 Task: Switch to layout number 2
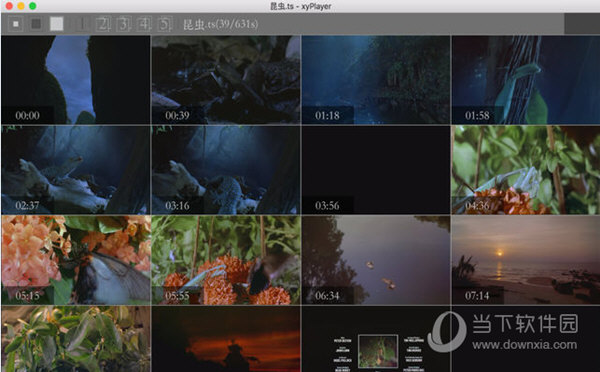(x=103, y=24)
